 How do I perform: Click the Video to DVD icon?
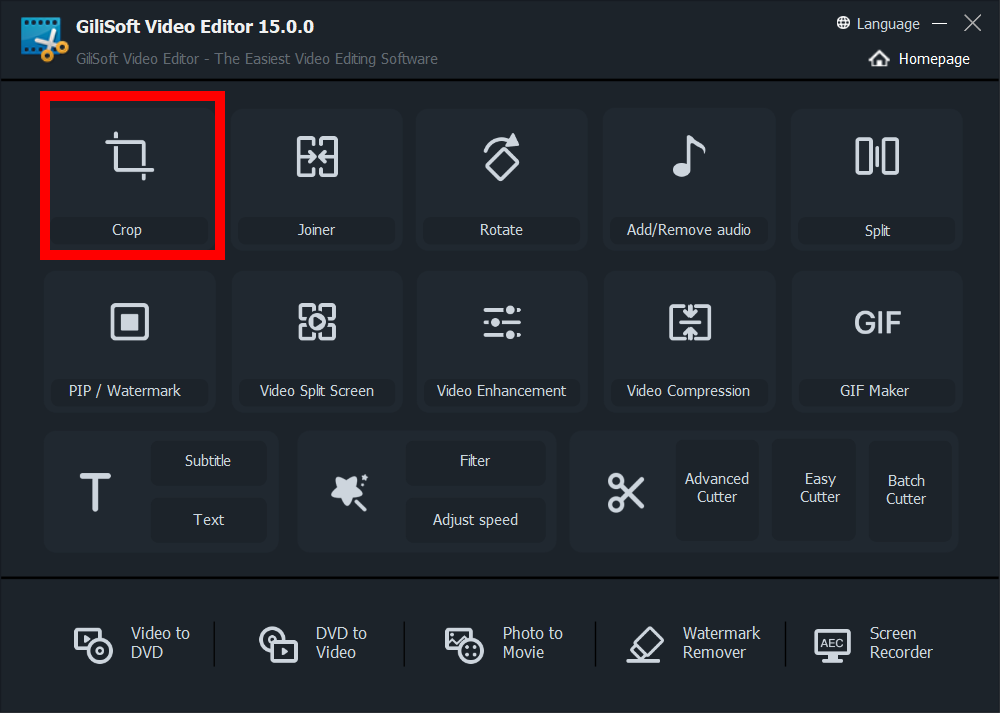(x=93, y=645)
